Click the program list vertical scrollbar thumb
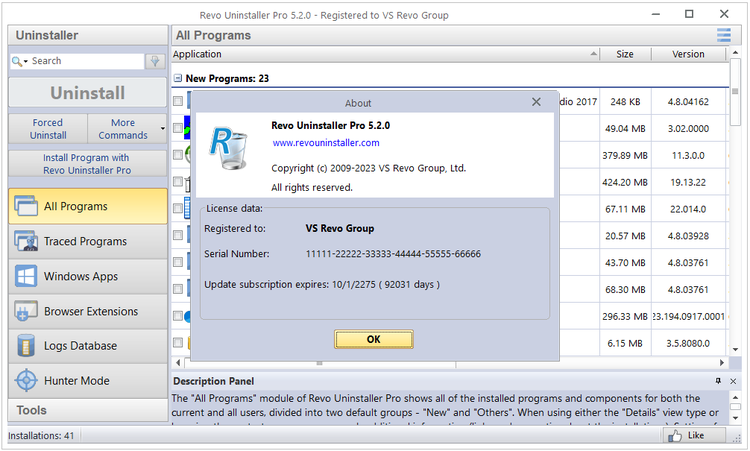The image size is (750, 451). (x=735, y=91)
